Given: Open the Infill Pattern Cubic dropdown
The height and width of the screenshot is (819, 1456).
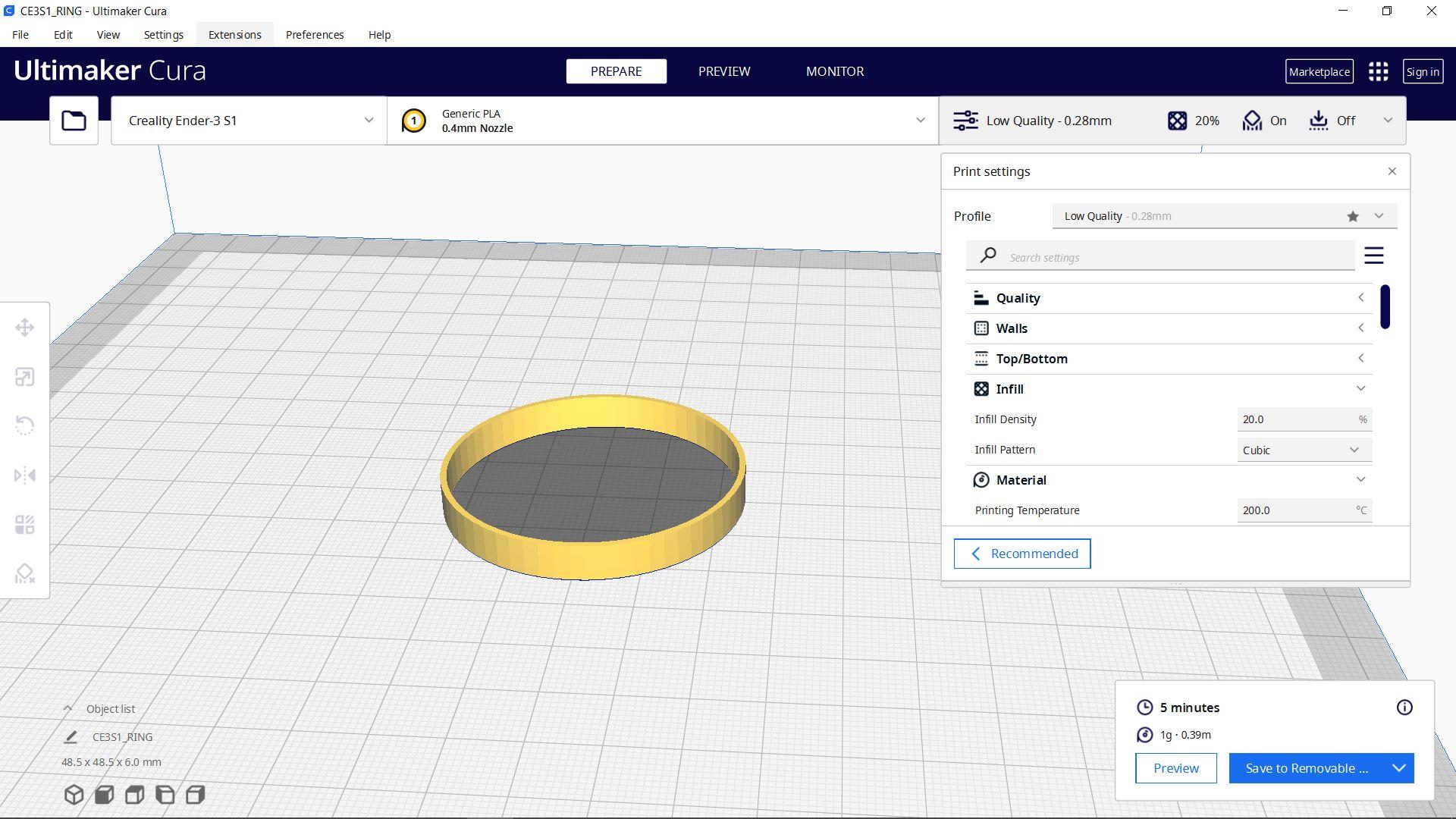Looking at the screenshot, I should pyautogui.click(x=1303, y=450).
